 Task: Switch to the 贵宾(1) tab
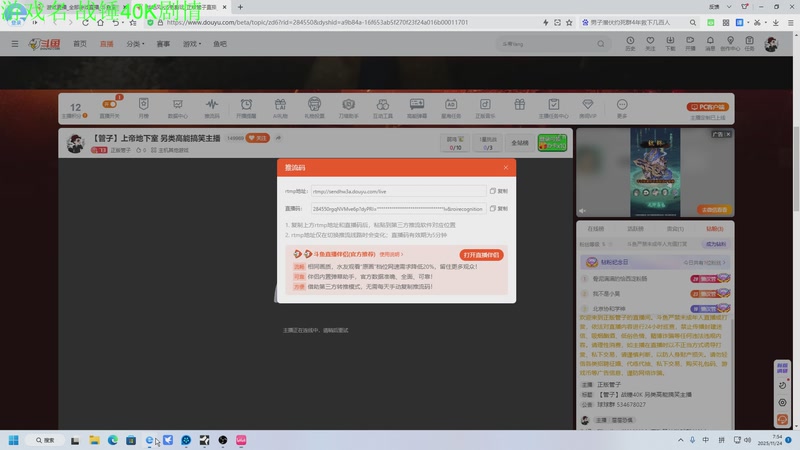coord(675,229)
